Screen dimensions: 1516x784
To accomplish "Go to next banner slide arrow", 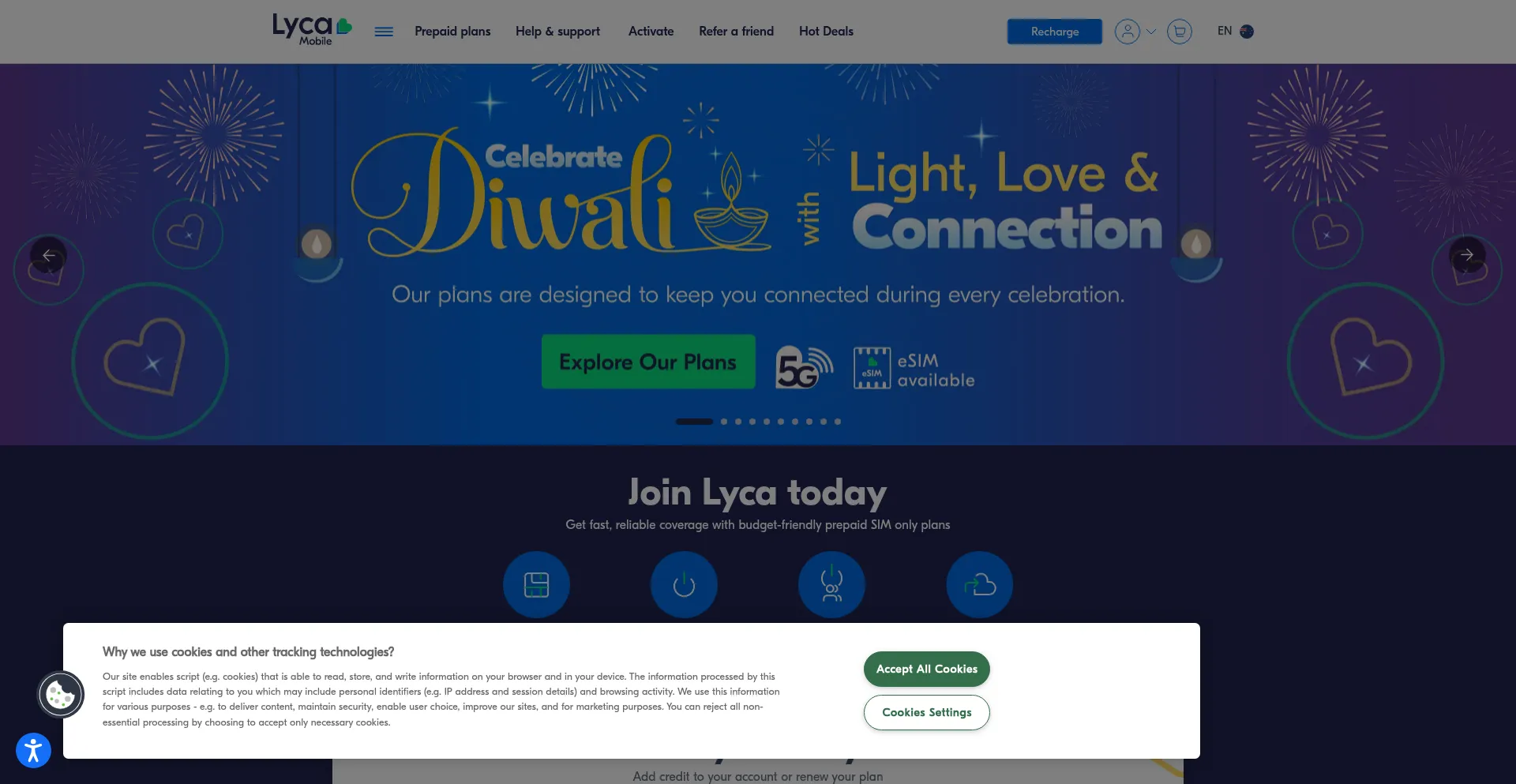I will (1467, 255).
